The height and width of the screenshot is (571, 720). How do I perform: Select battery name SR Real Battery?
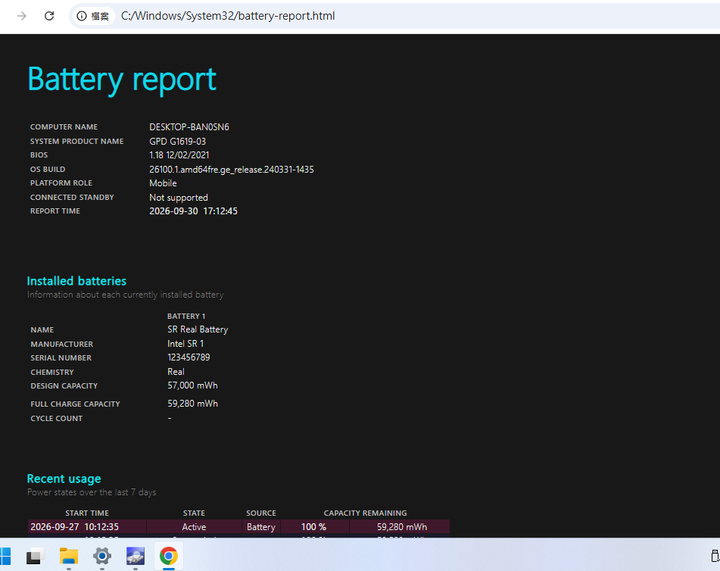point(197,330)
